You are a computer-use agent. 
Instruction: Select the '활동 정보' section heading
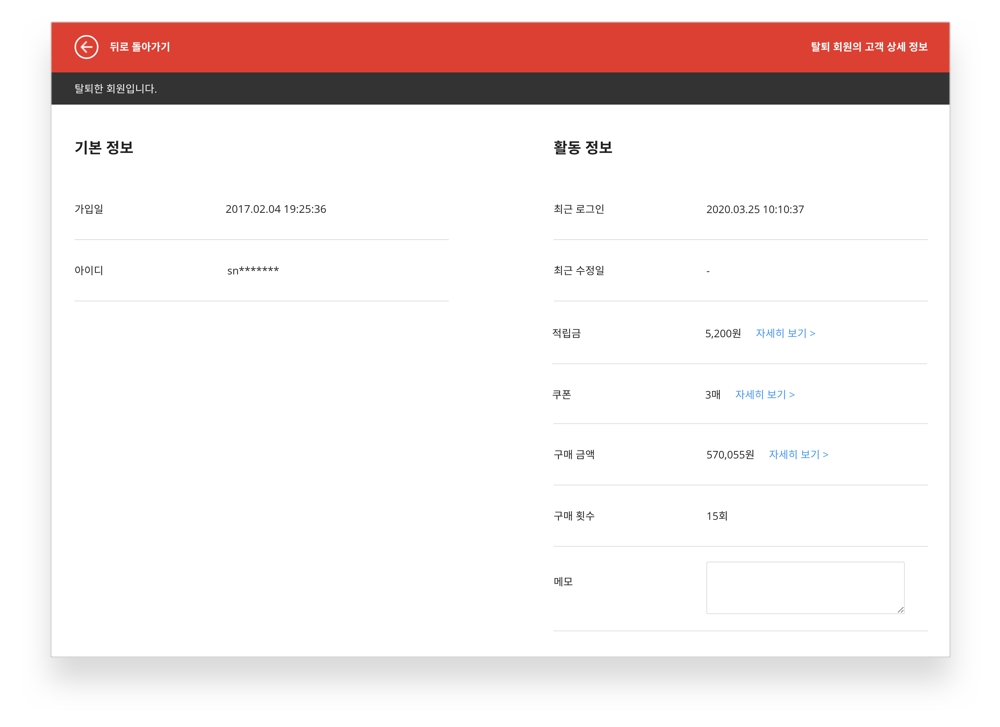point(583,148)
